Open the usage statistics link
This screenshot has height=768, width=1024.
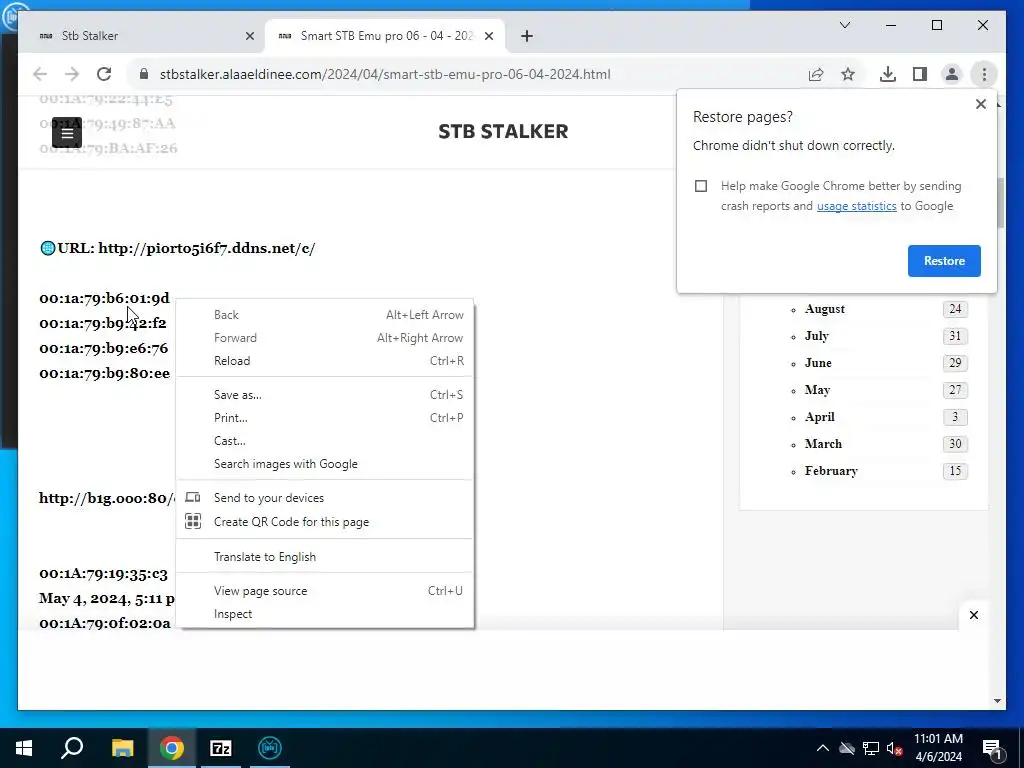856,206
